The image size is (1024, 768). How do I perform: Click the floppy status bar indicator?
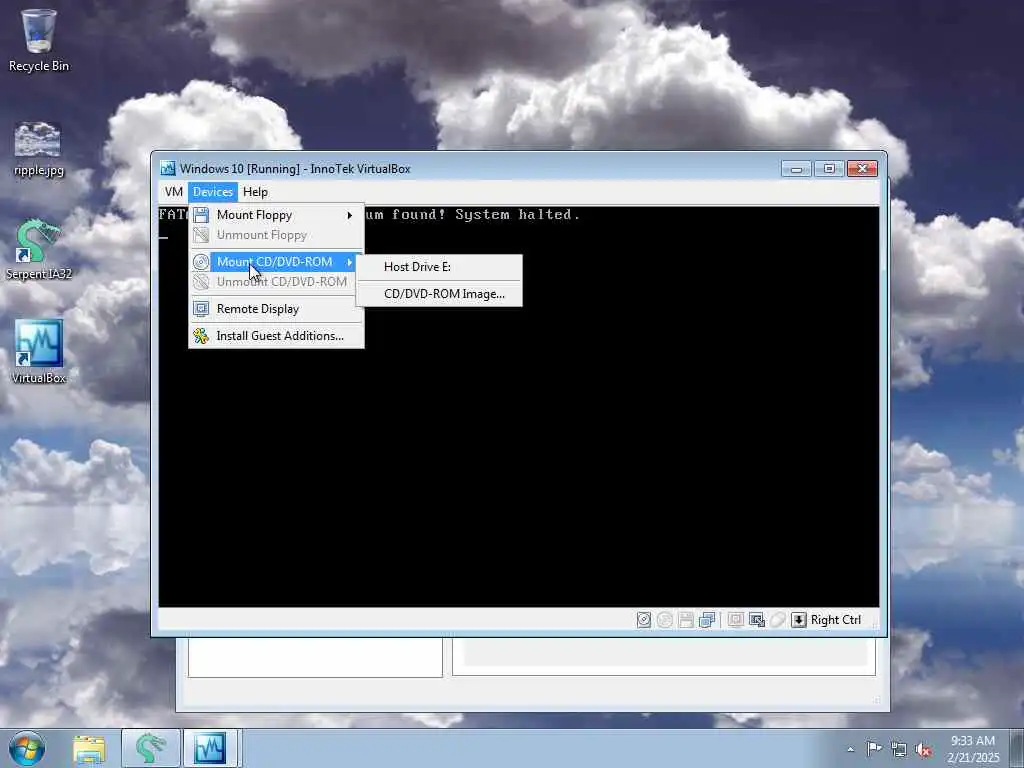686,620
